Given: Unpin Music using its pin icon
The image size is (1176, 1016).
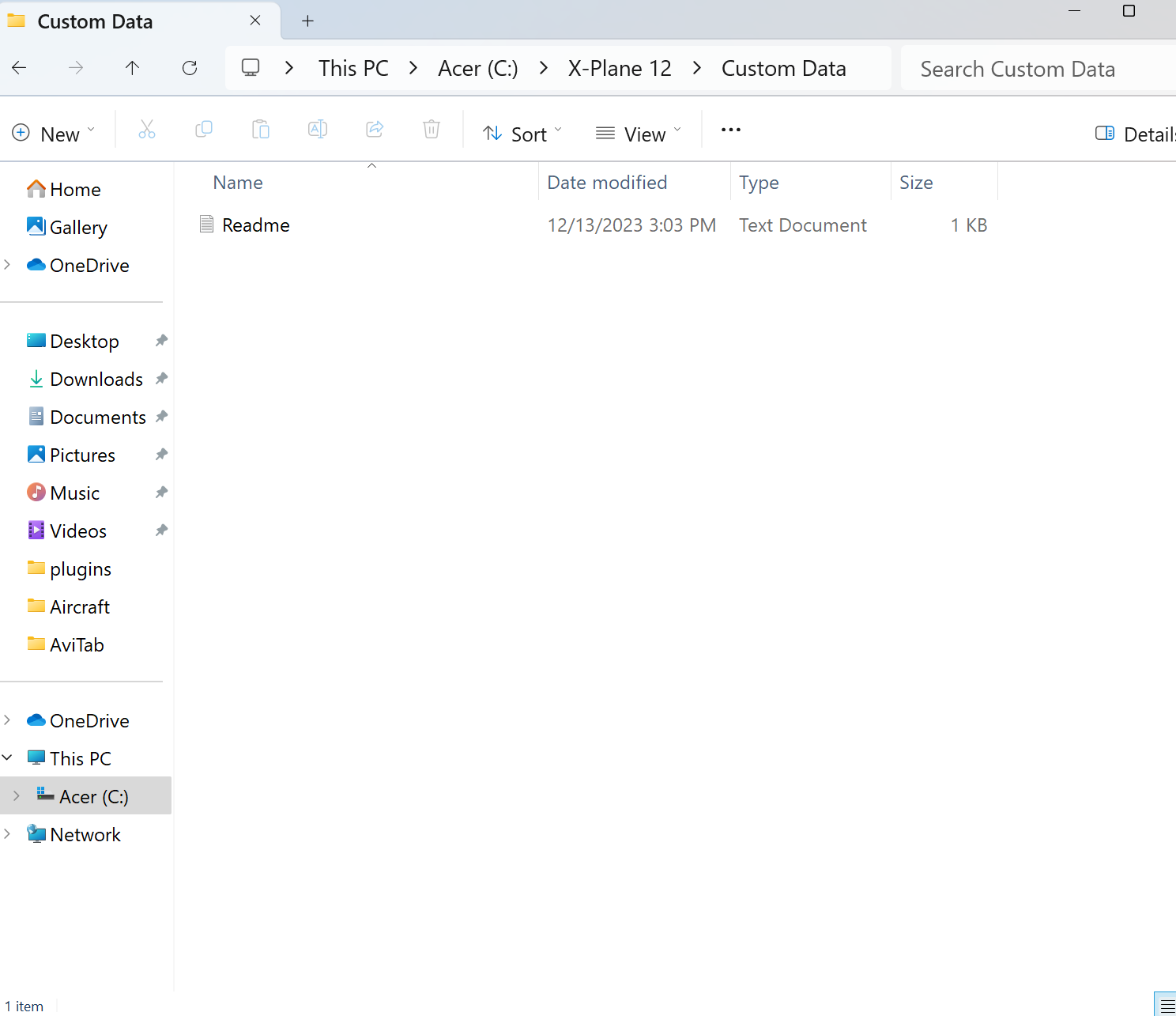Looking at the screenshot, I should pos(161,493).
